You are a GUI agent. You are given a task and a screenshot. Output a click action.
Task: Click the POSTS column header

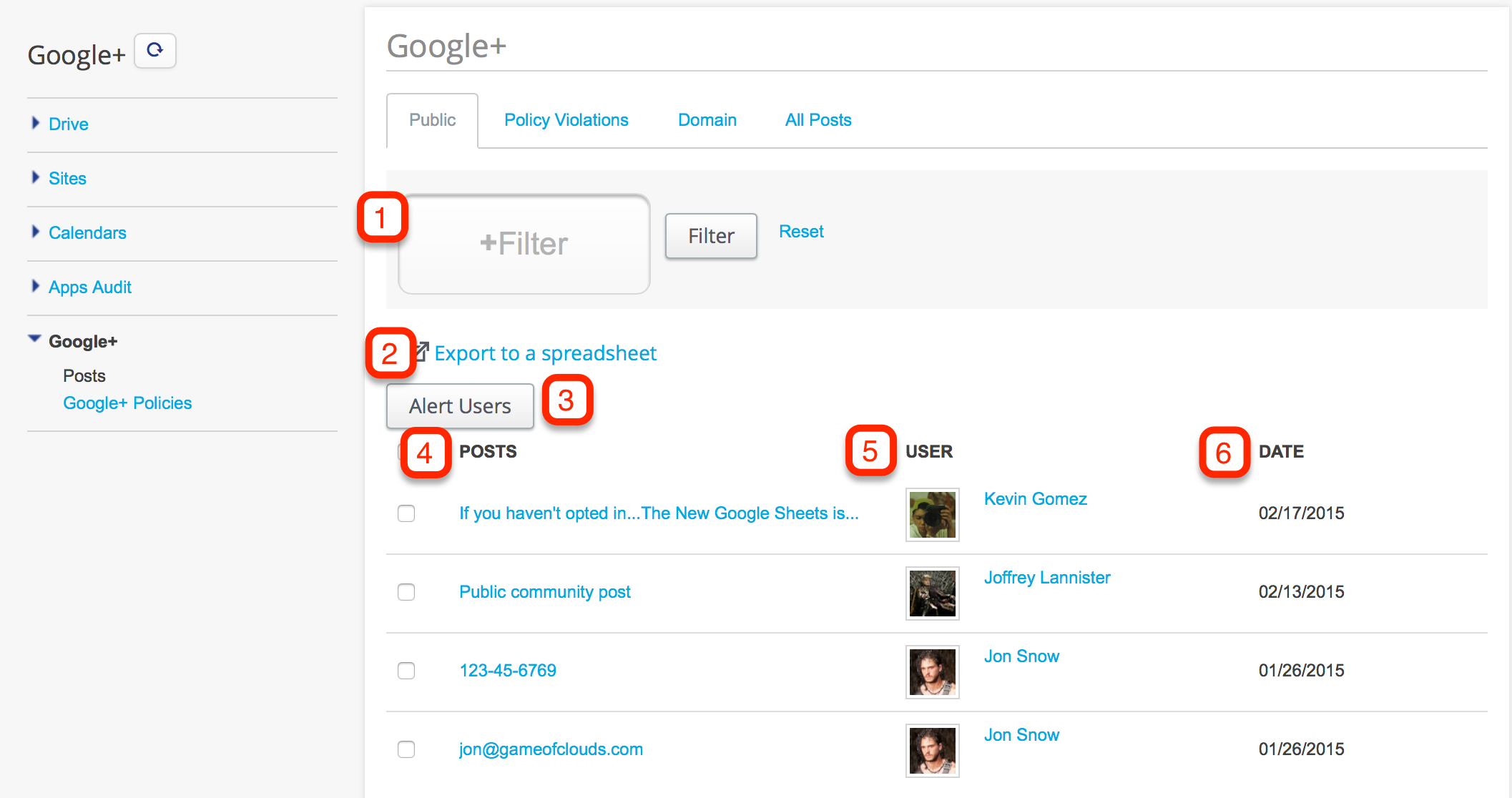[x=488, y=452]
